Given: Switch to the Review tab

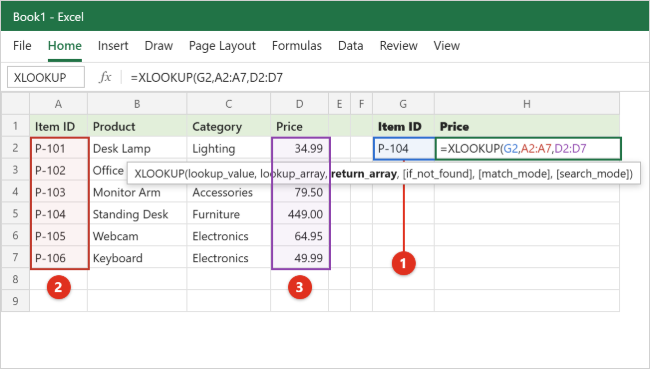Looking at the screenshot, I should point(398,46).
